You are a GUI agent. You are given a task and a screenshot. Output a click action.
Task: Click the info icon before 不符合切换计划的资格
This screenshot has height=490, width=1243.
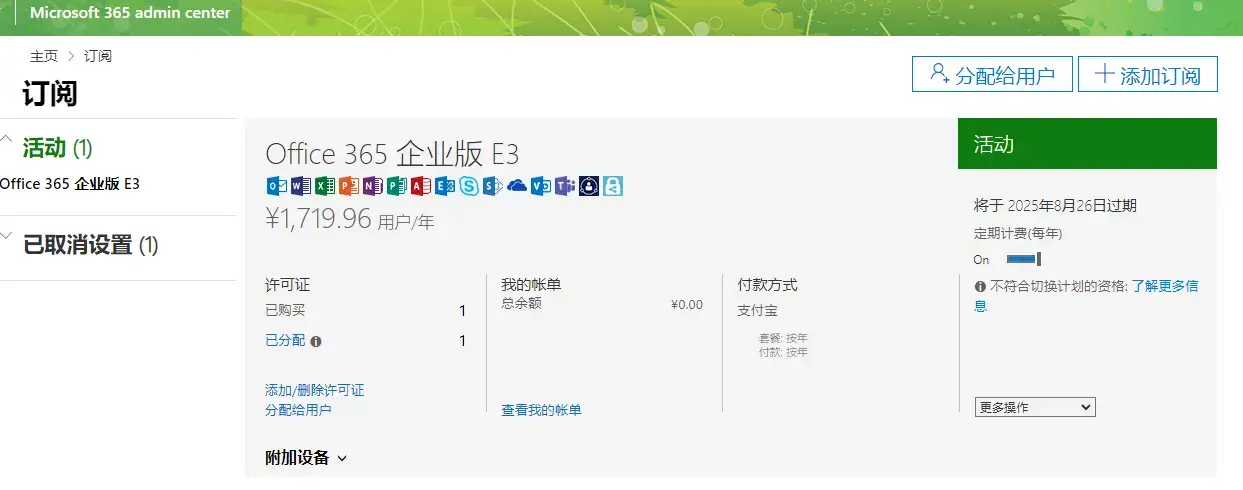981,286
